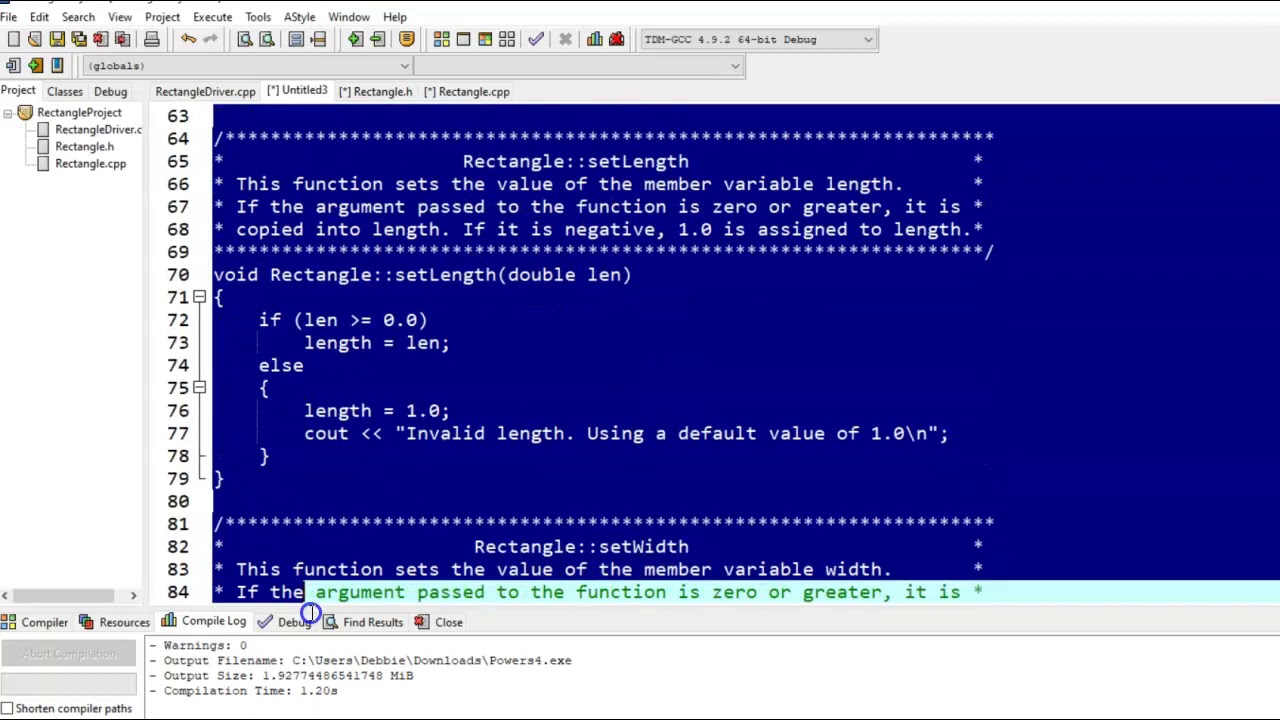Click the New file toolbar icon
Screen dimensions: 1280x720
click(x=13, y=39)
